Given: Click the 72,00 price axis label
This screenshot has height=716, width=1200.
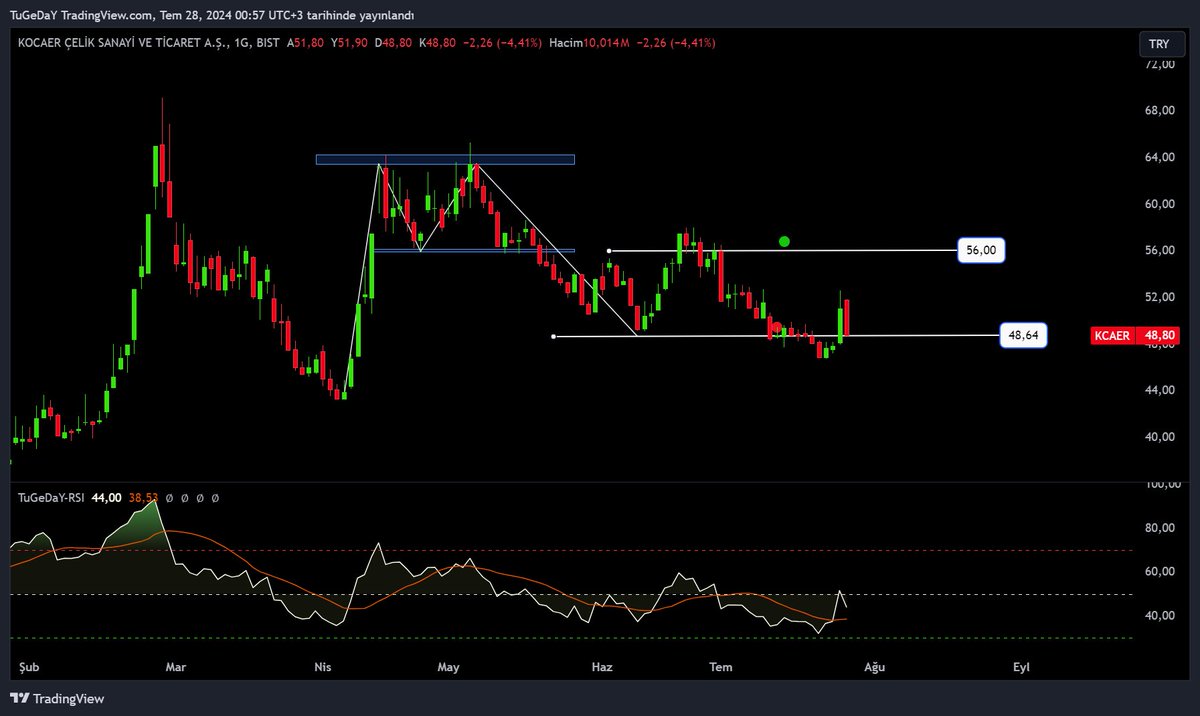Looking at the screenshot, I should [x=1160, y=64].
